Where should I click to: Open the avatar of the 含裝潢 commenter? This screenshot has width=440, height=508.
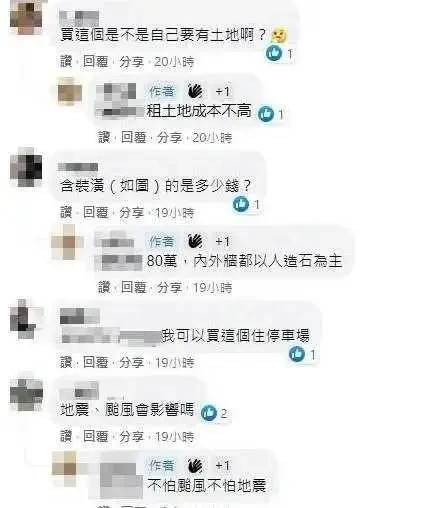coord(26,167)
